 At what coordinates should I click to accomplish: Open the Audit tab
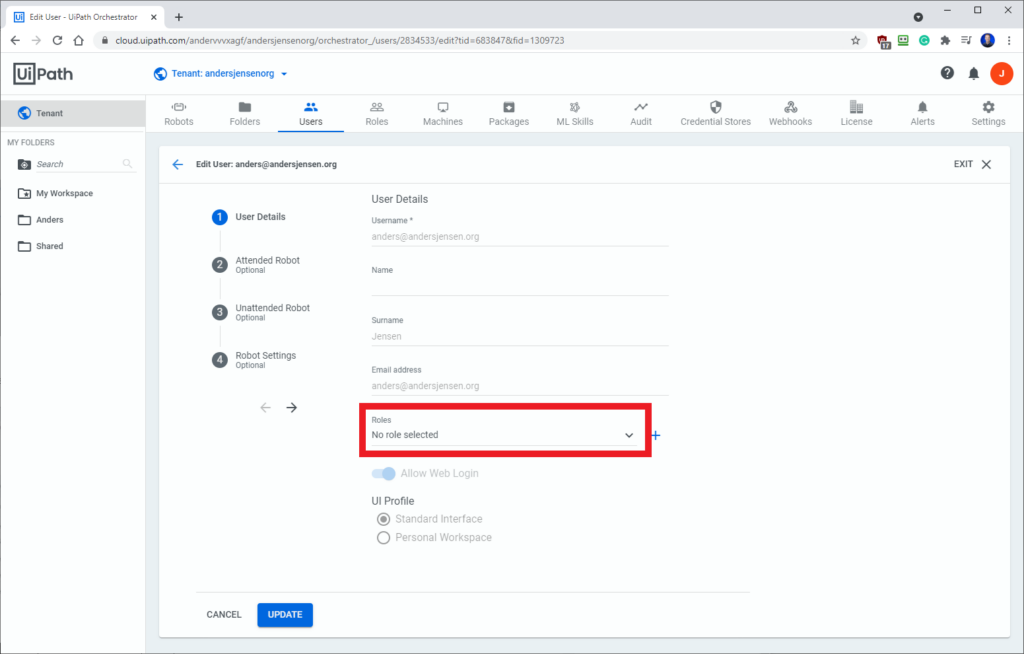tap(641, 114)
